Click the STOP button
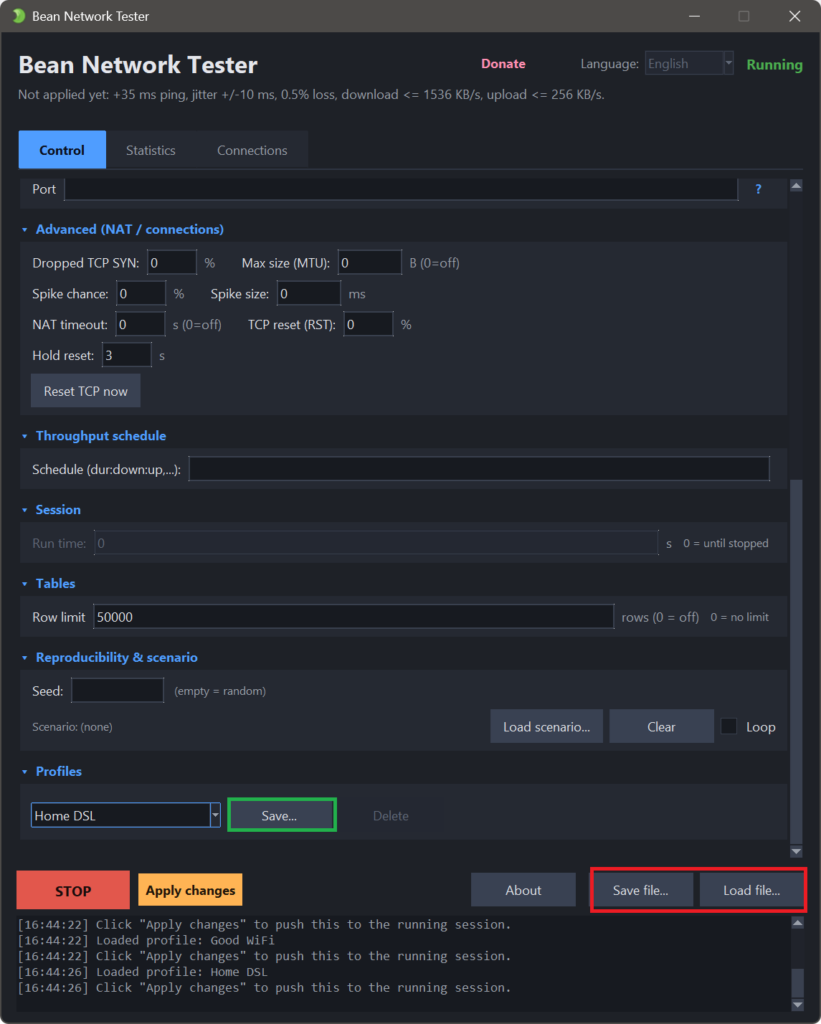 [73, 891]
